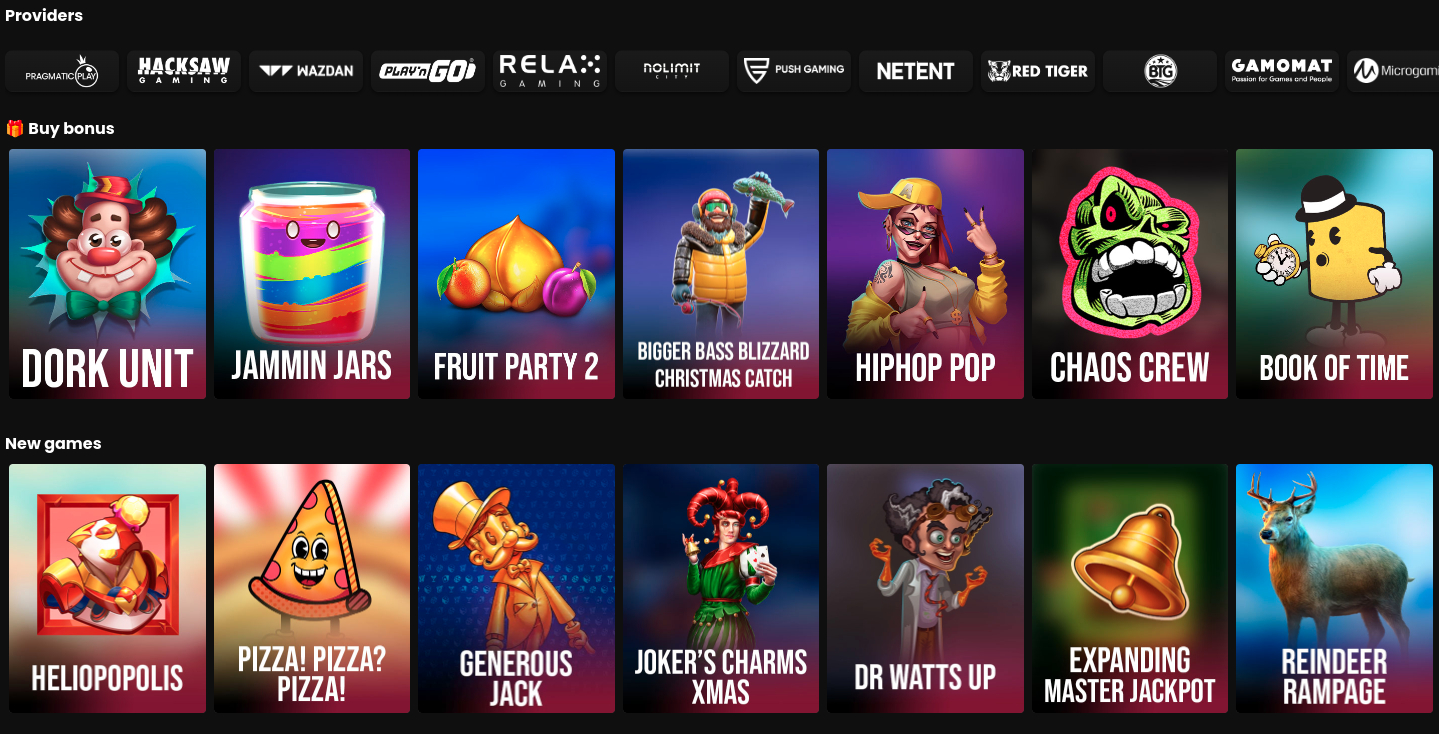Open the Hacksaw Gaming provider
1439x734 pixels.
184,71
